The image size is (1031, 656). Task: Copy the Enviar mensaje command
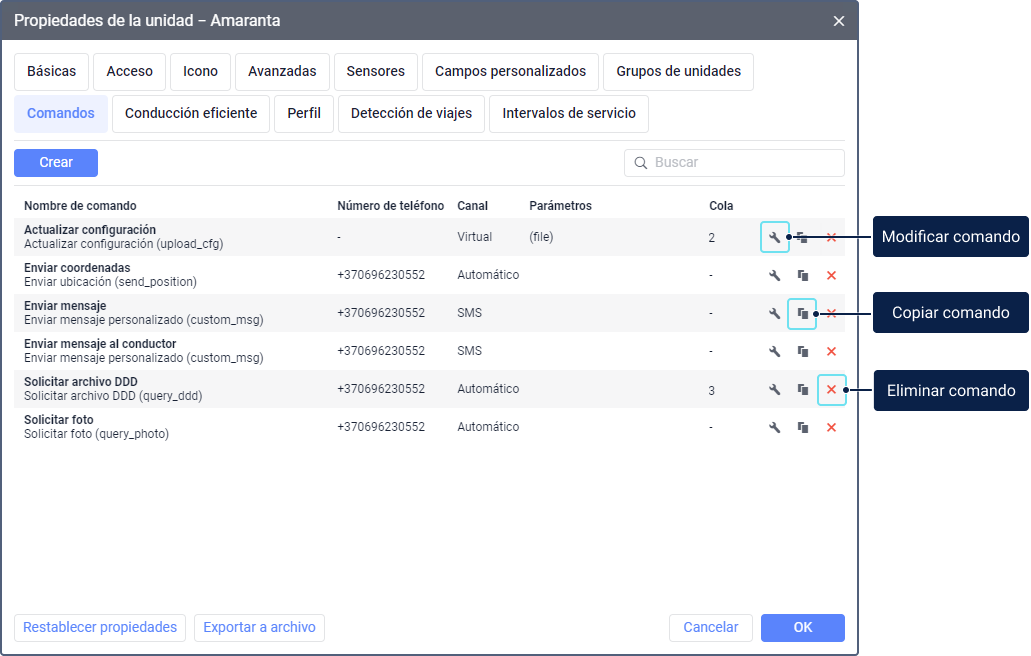pos(802,313)
